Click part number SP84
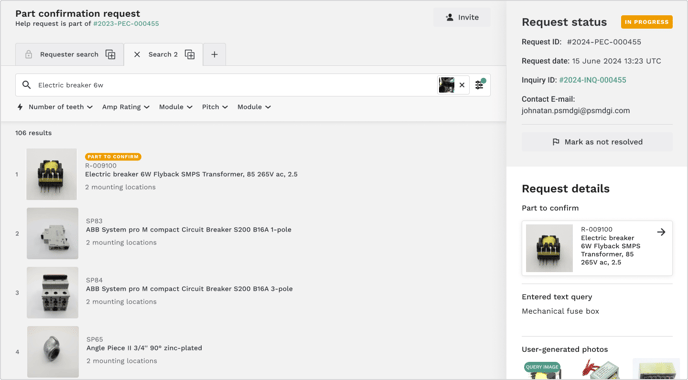This screenshot has height=380, width=688. [94, 280]
